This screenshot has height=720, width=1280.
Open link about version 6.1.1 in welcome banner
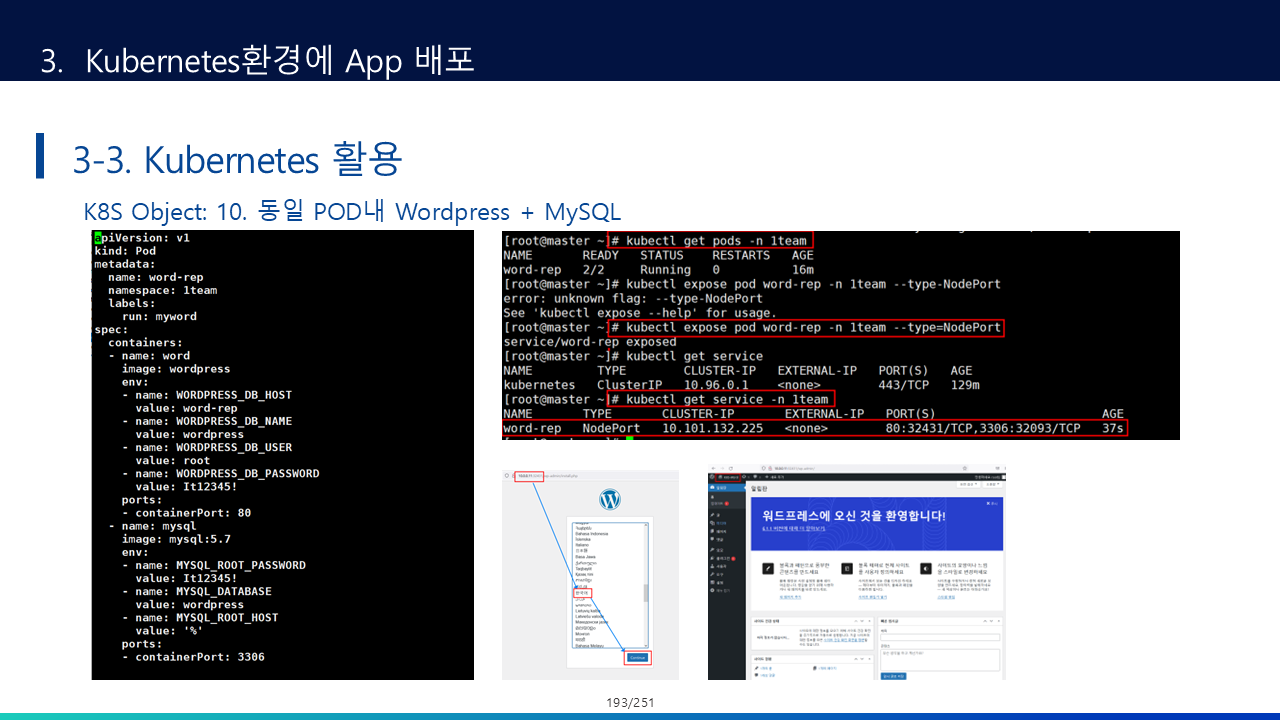point(793,529)
